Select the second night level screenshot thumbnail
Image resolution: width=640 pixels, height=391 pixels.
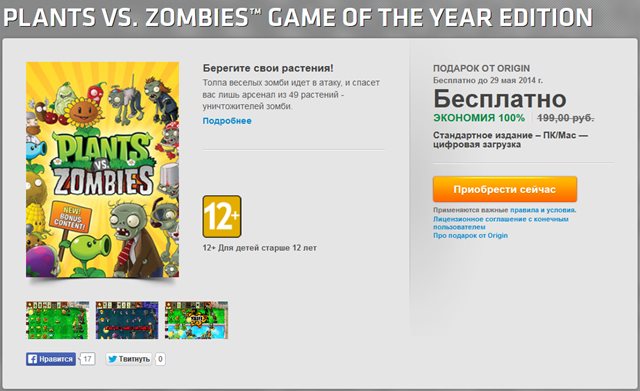tap(127, 320)
